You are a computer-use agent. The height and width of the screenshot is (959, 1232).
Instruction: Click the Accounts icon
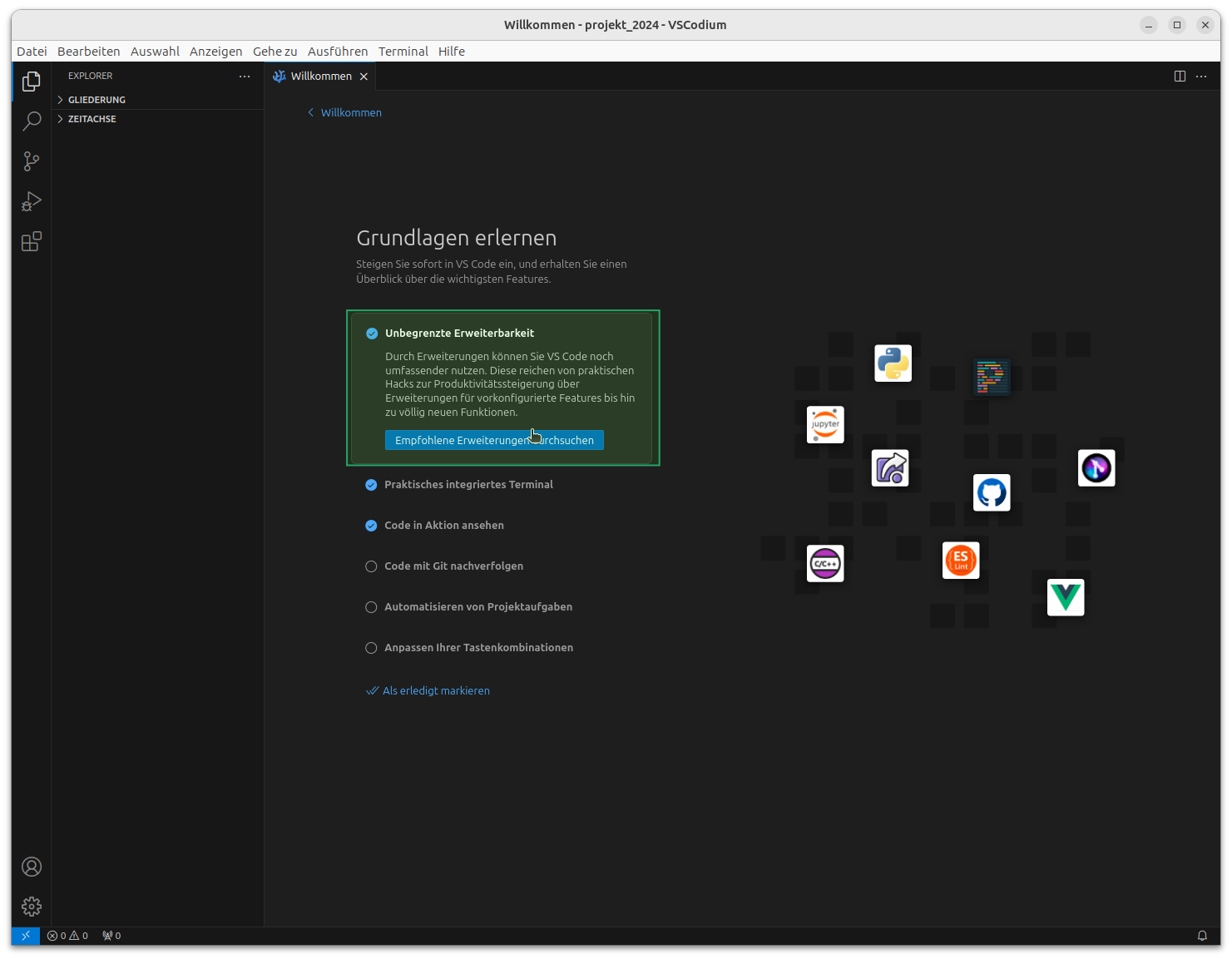click(32, 867)
